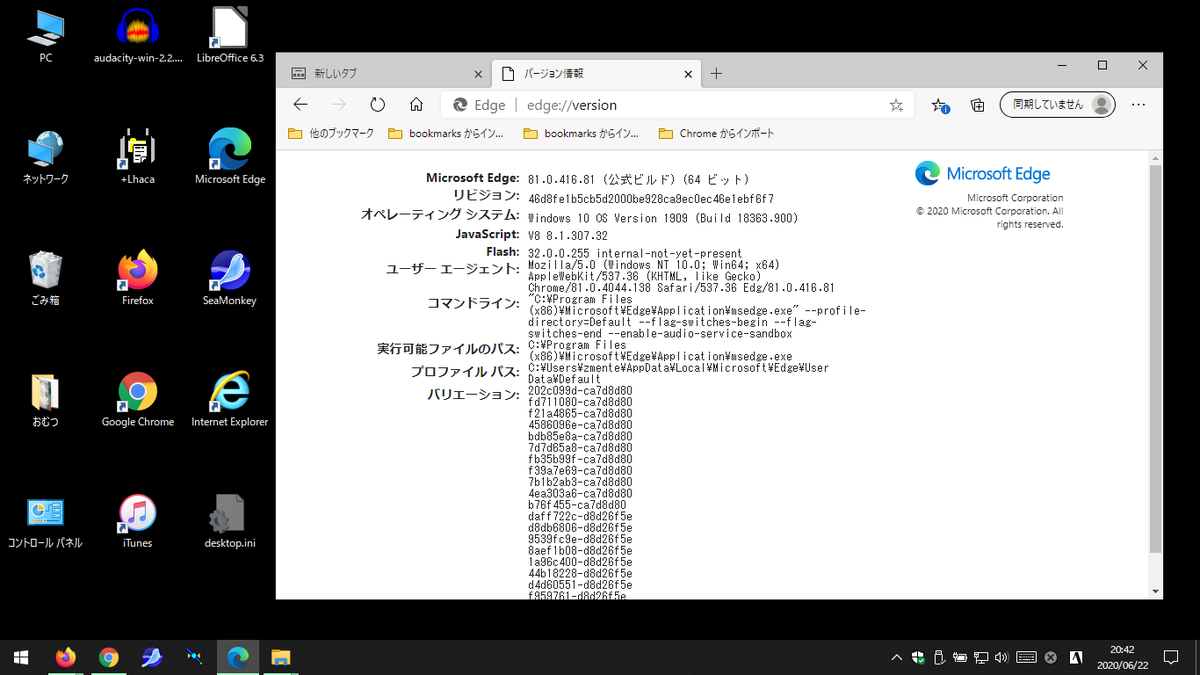Open the touch keyboard tray icon
This screenshot has width=1200, height=675.
tap(1026, 658)
